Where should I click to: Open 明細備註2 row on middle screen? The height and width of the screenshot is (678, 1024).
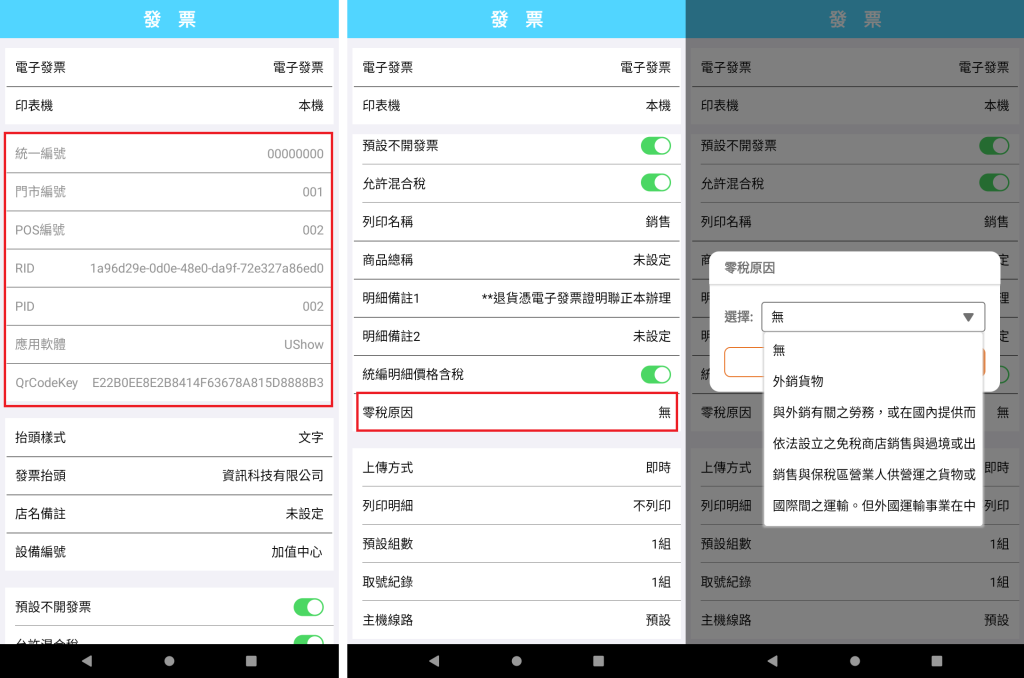(x=517, y=336)
